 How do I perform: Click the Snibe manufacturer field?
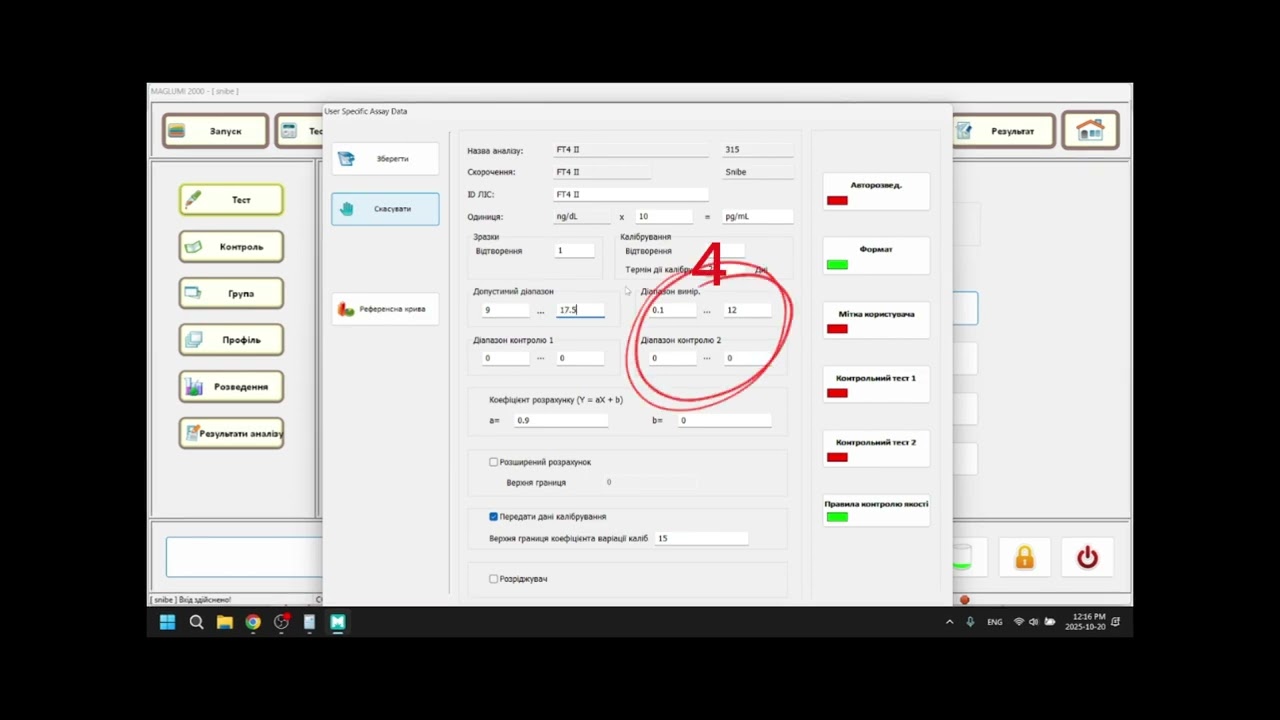[x=758, y=172]
